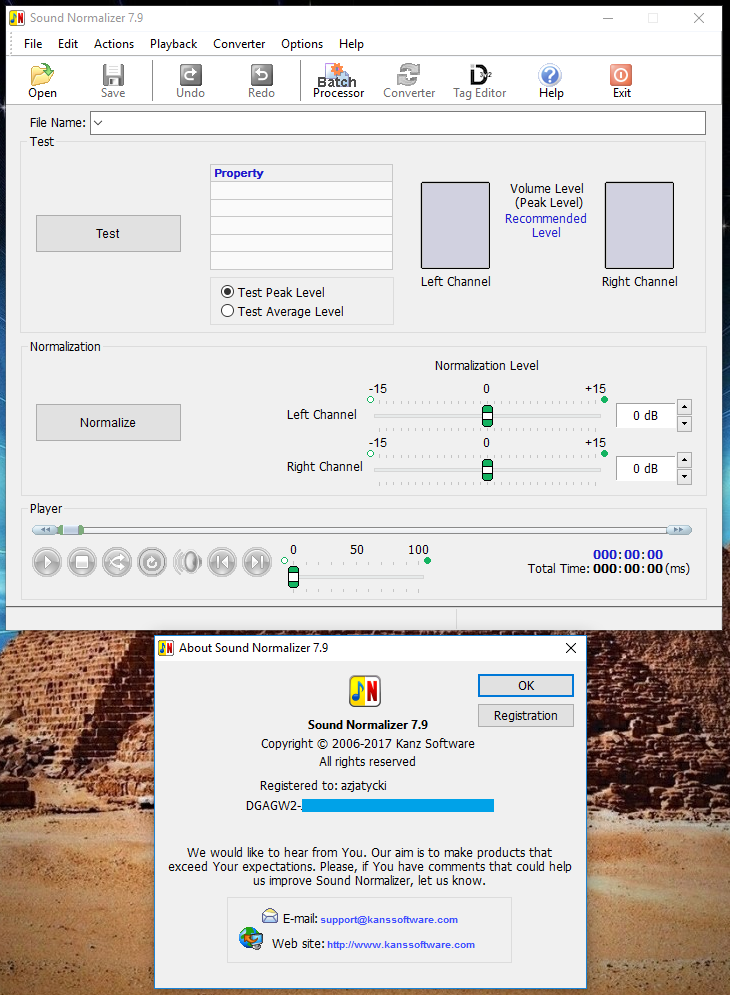Open the kanssoftware.com web site link

click(401, 944)
